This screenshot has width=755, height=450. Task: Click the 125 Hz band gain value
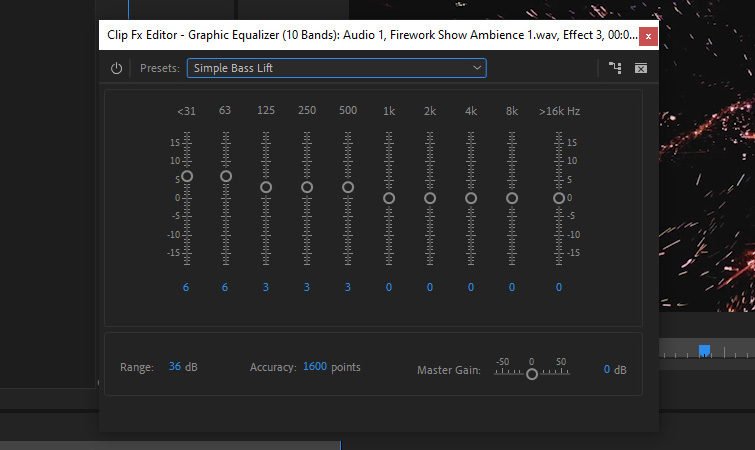tap(266, 287)
